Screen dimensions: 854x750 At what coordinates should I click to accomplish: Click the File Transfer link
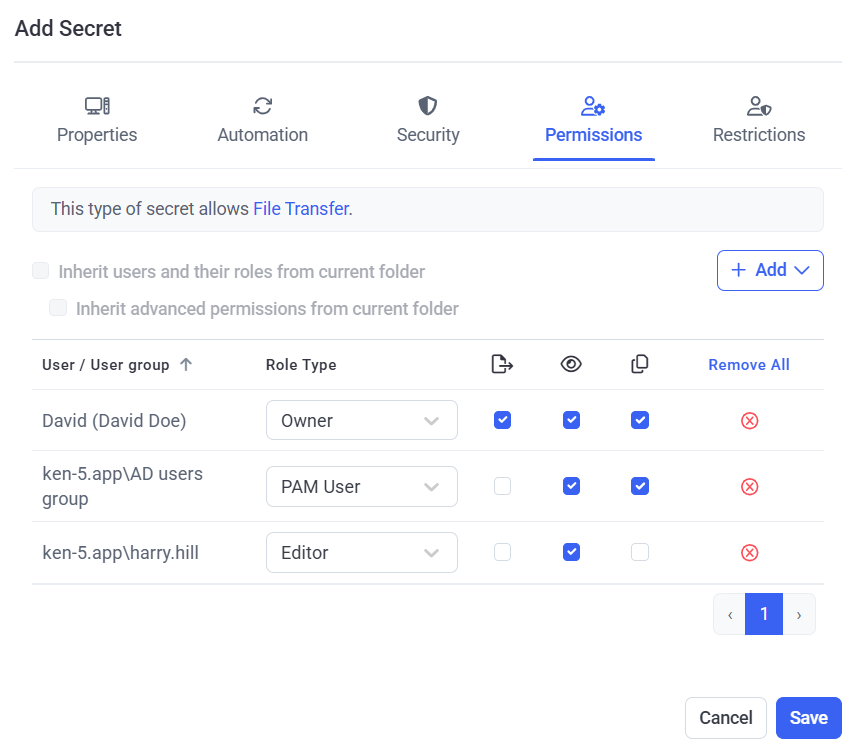pos(301,209)
